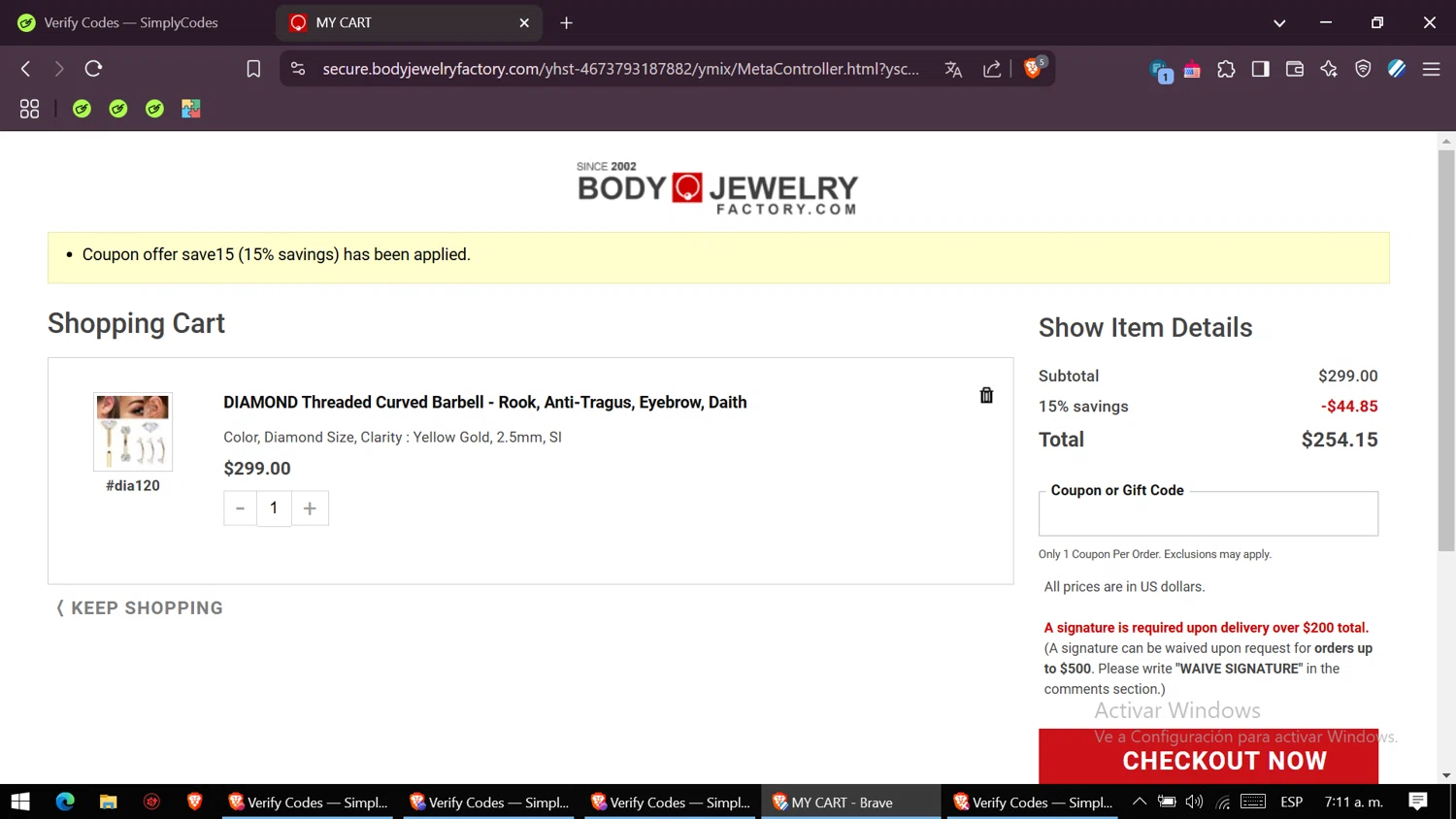Image resolution: width=1456 pixels, height=819 pixels.
Task: Click the $254.15 total amount
Action: [1339, 440]
